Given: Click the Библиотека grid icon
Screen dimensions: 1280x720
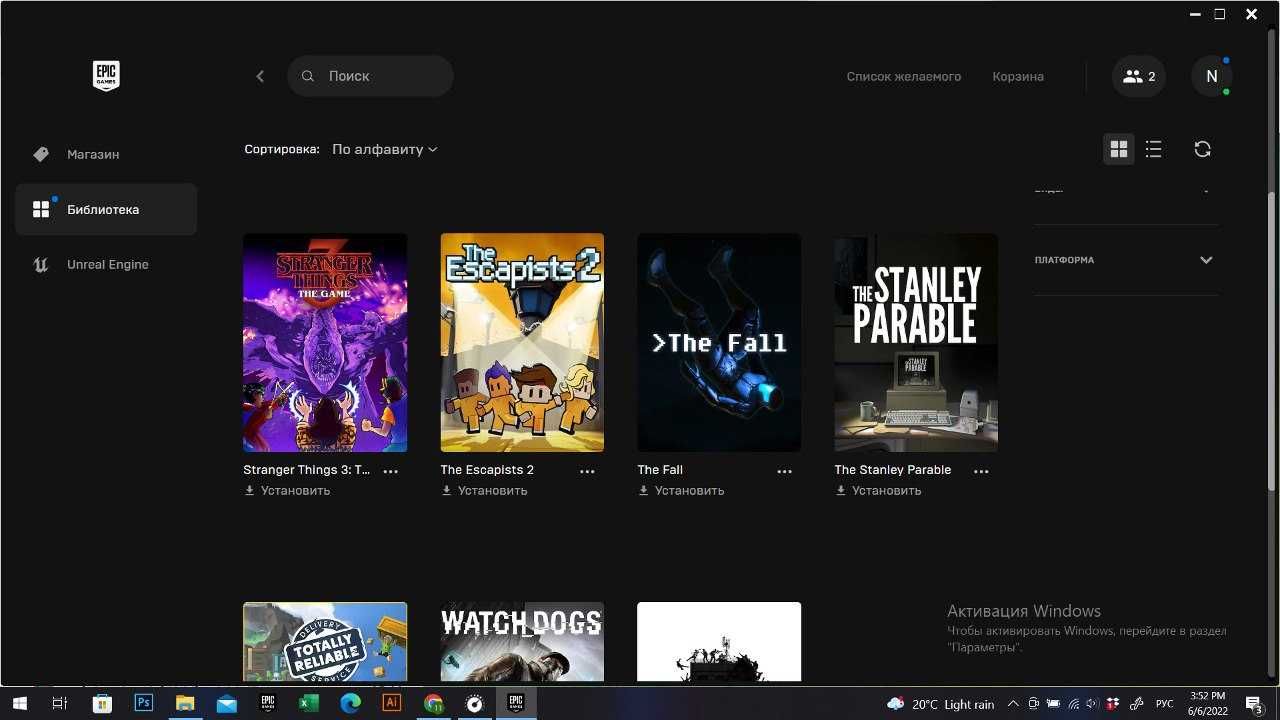Looking at the screenshot, I should [x=41, y=209].
